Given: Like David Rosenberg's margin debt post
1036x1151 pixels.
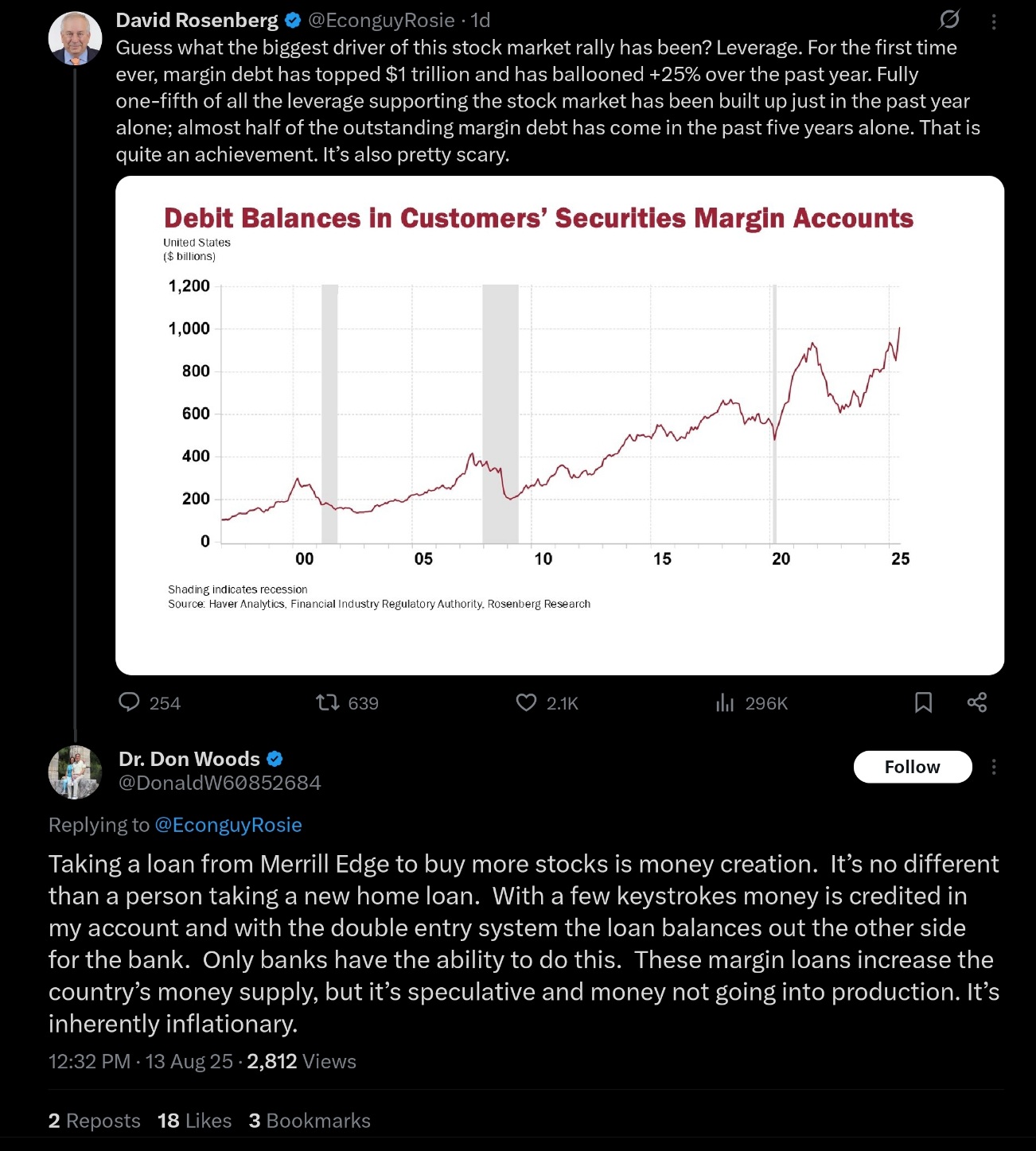Looking at the screenshot, I should click(x=526, y=702).
